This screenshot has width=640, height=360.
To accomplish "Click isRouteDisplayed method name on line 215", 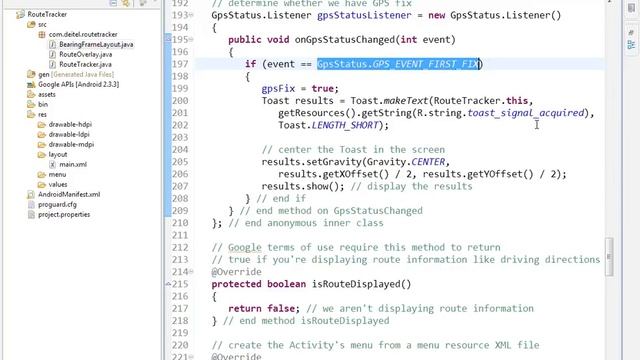I will point(362,284).
